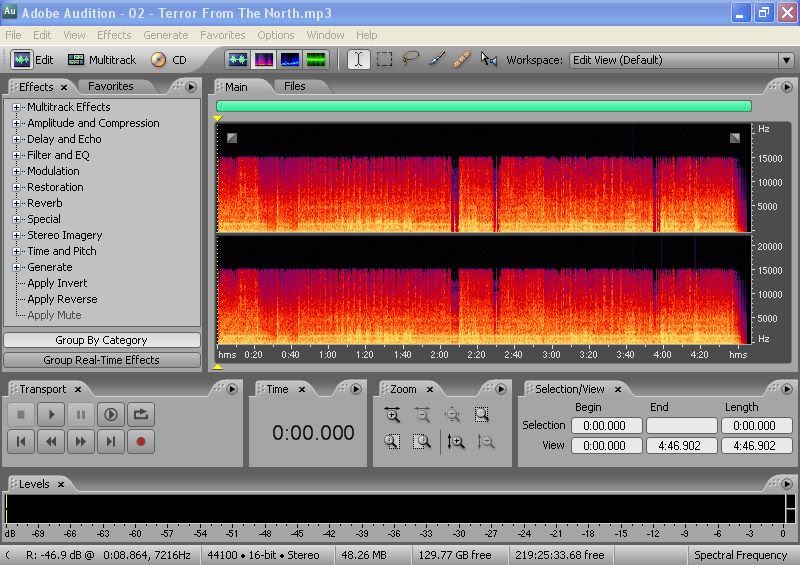Expand Stereo Imagery category
This screenshot has width=800, height=565.
coord(16,235)
